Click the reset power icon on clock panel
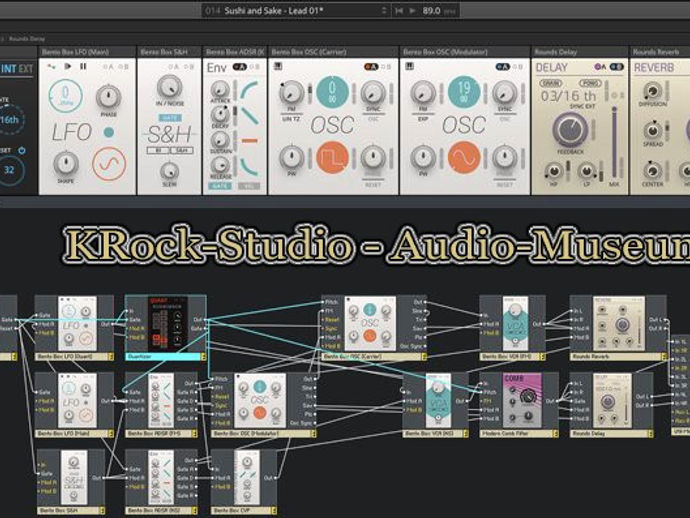This screenshot has width=690, height=518. coord(22,151)
